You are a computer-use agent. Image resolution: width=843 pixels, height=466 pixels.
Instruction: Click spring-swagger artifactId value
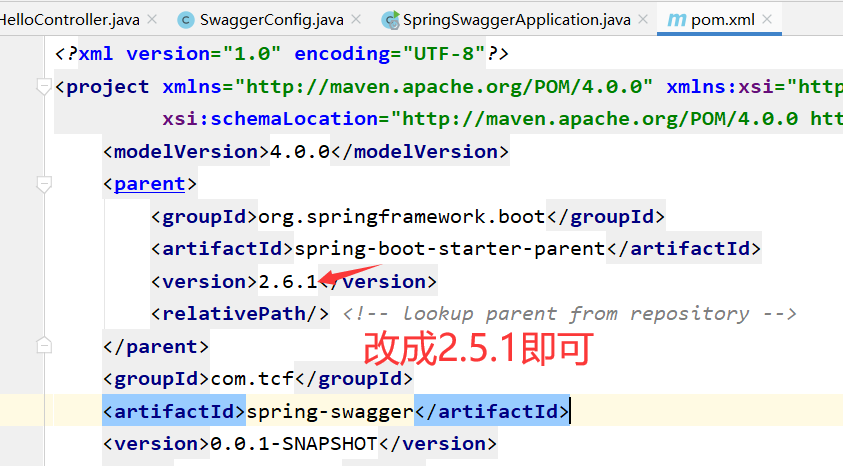[x=330, y=412]
